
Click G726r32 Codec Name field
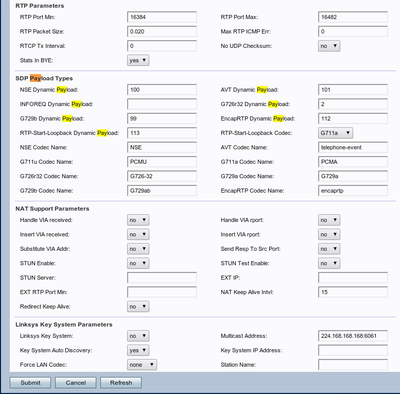162,176
